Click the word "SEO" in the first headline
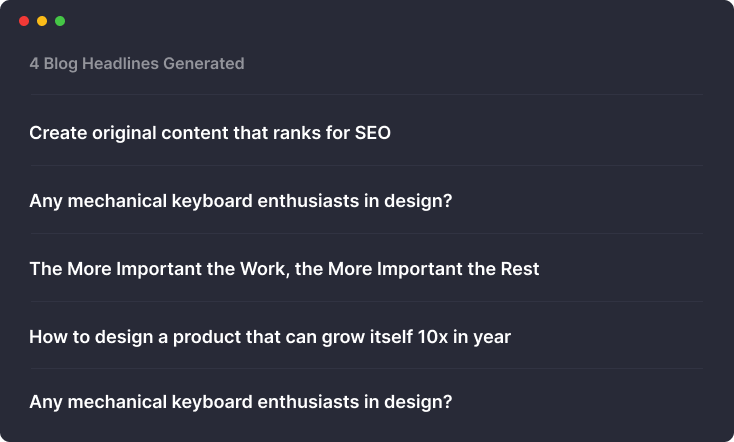 coord(373,133)
